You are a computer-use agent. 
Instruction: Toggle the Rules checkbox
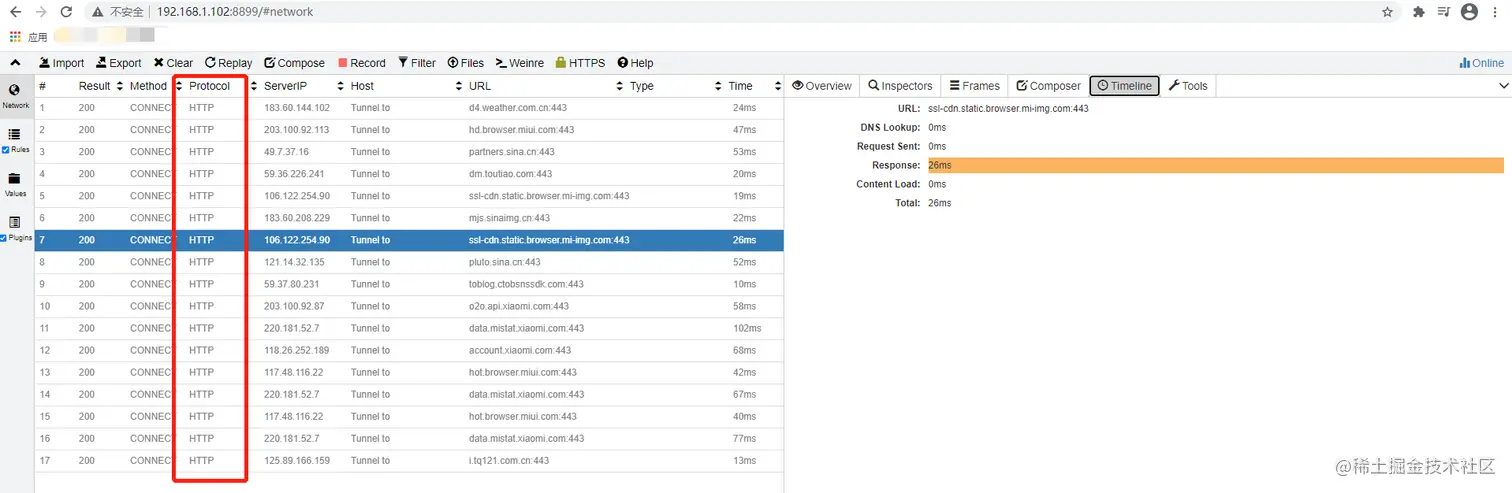pos(6,150)
